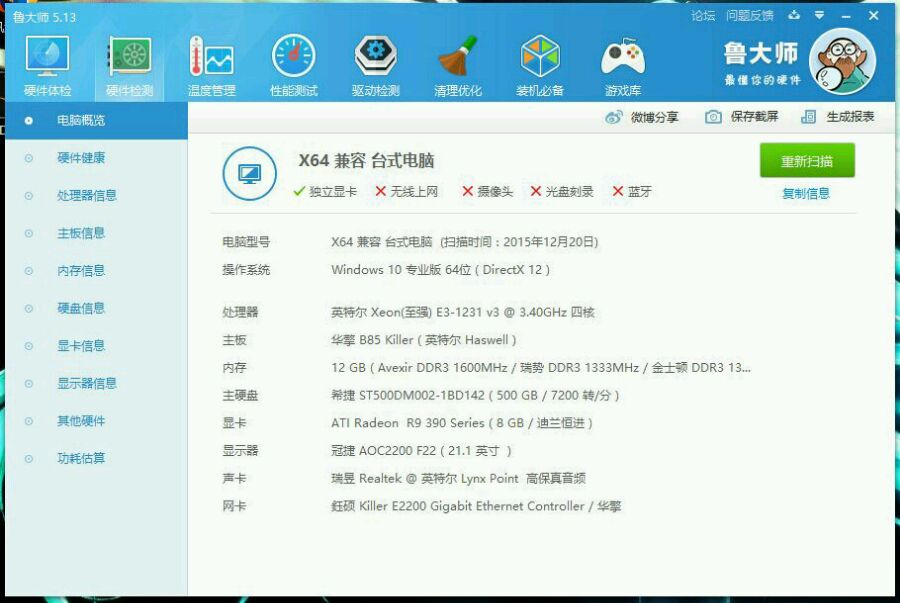900x603 pixels.
Task: Click the Xeon E3-1231 v3 processor text
Action: click(x=463, y=313)
